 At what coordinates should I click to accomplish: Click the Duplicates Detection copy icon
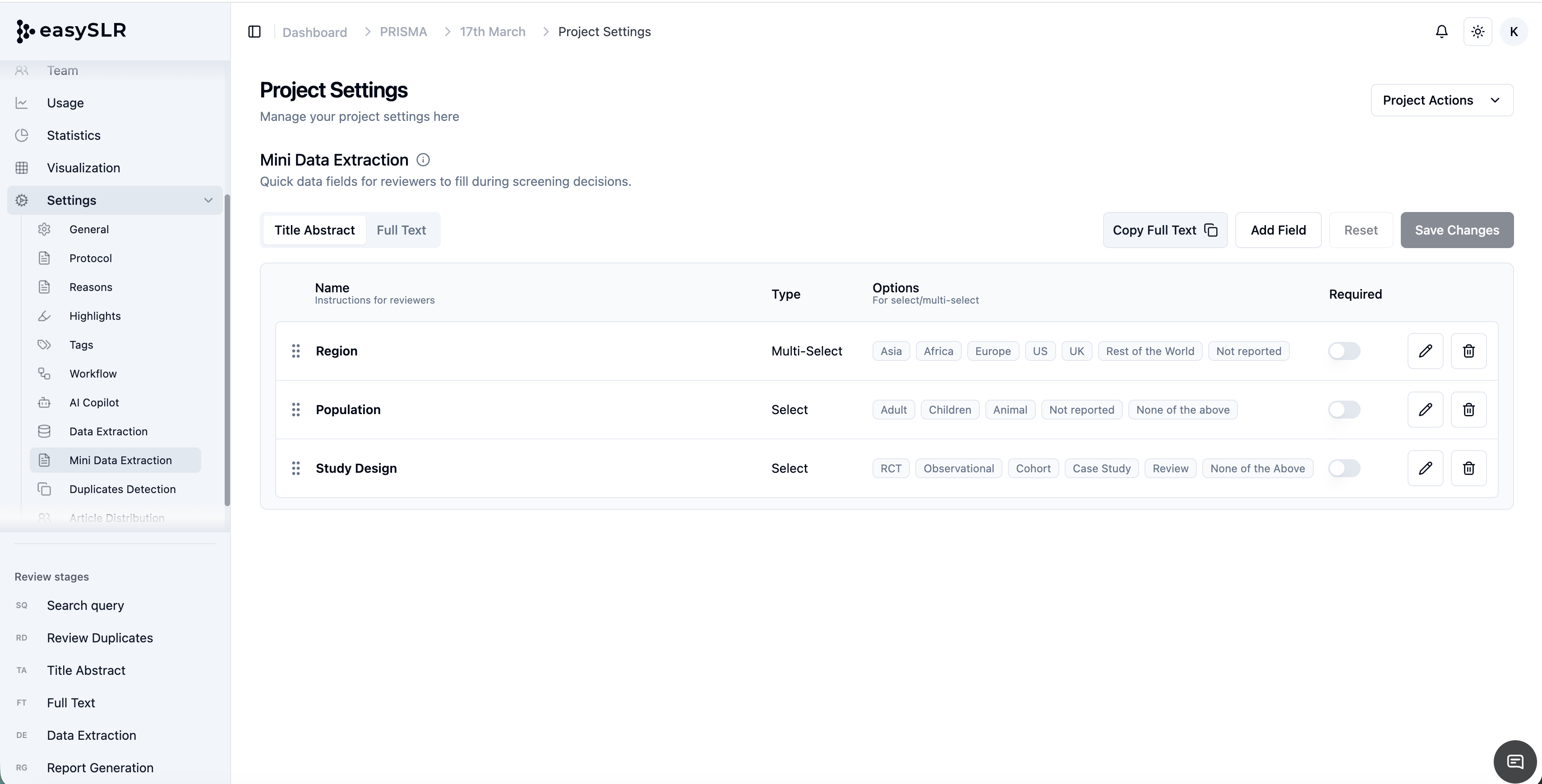pos(44,489)
